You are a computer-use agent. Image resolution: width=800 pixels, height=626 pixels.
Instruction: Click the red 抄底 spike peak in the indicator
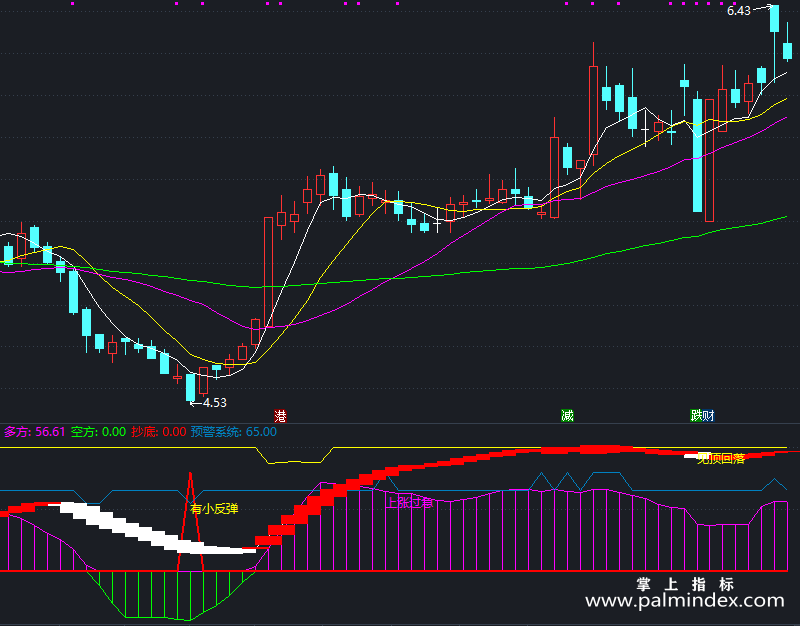point(190,475)
